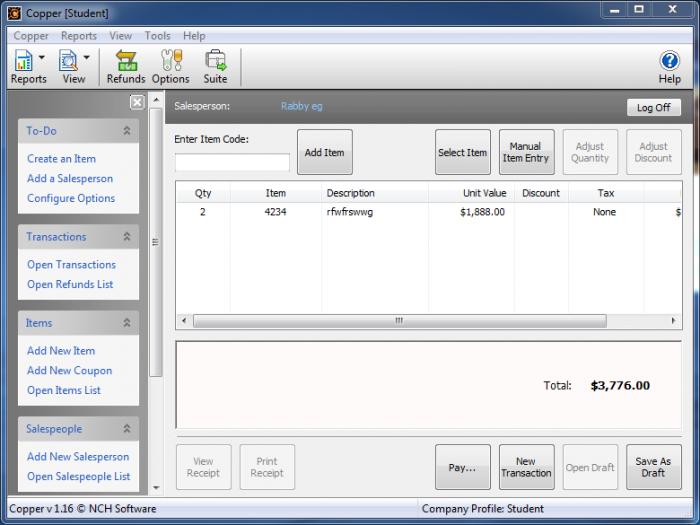Click the Add Item button
Image resolution: width=700 pixels, height=525 pixels.
point(325,152)
